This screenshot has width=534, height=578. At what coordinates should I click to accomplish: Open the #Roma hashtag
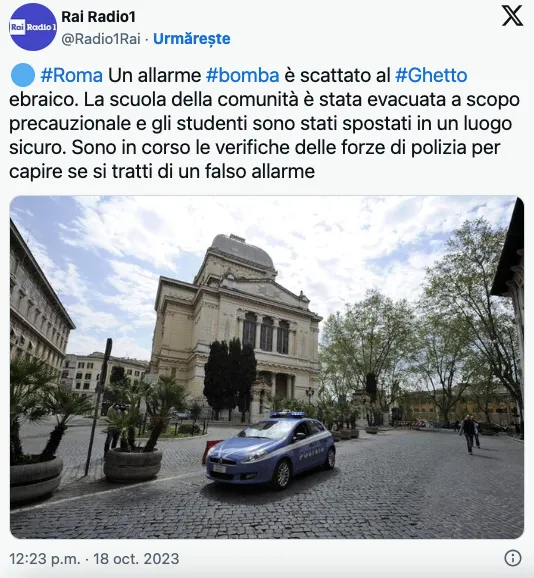click(x=71, y=76)
